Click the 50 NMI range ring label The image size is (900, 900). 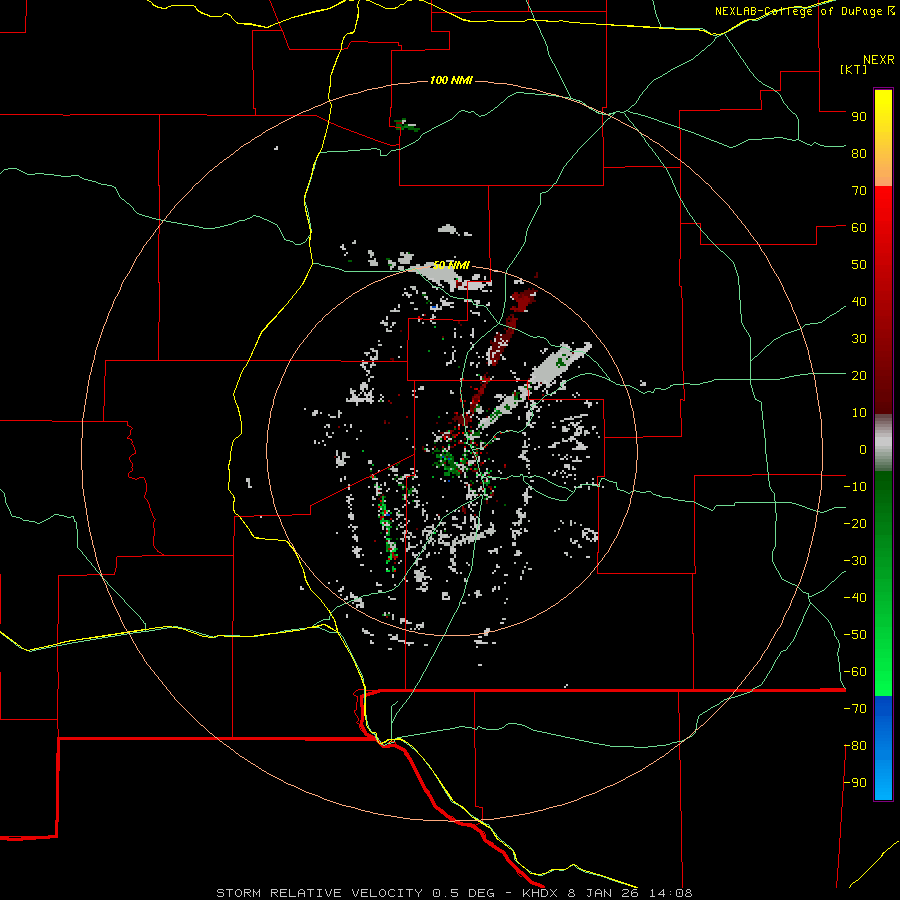[451, 265]
